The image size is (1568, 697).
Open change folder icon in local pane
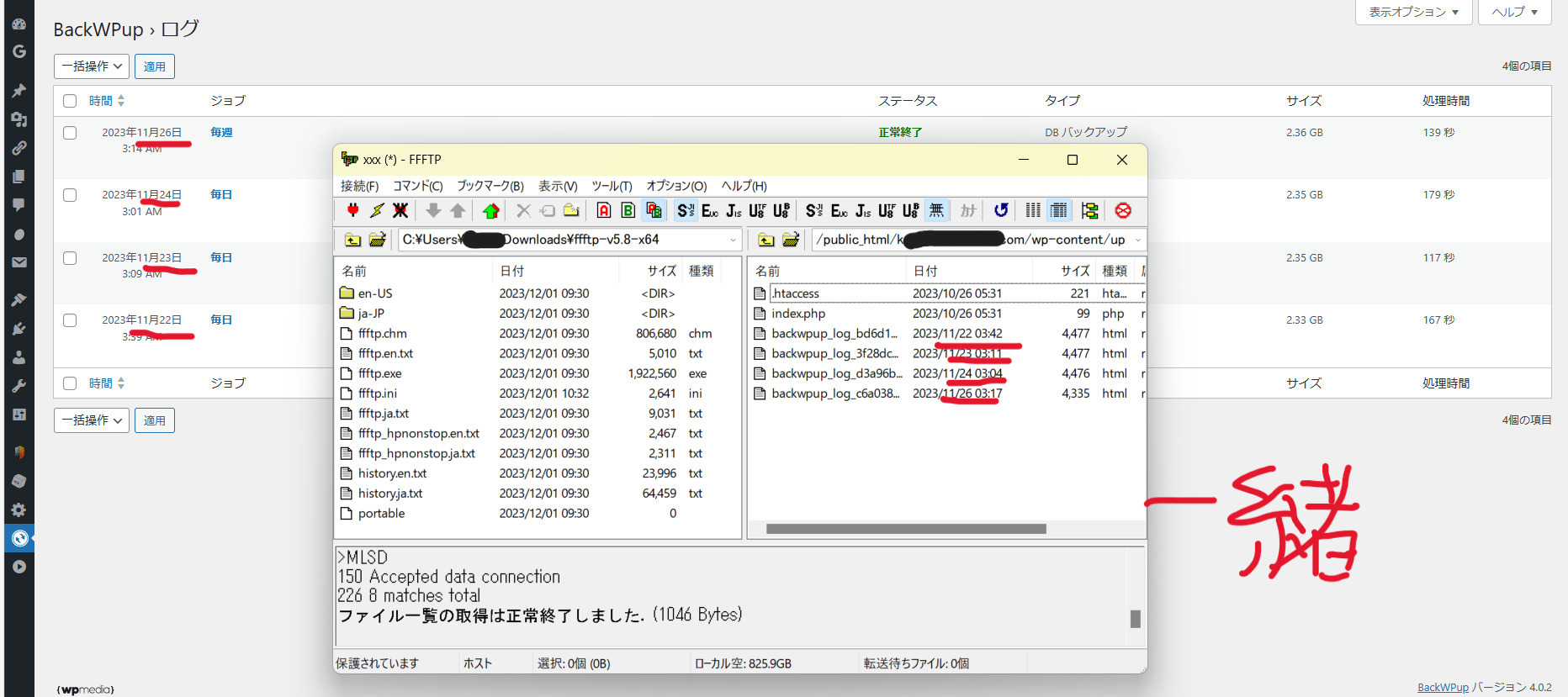point(377,240)
